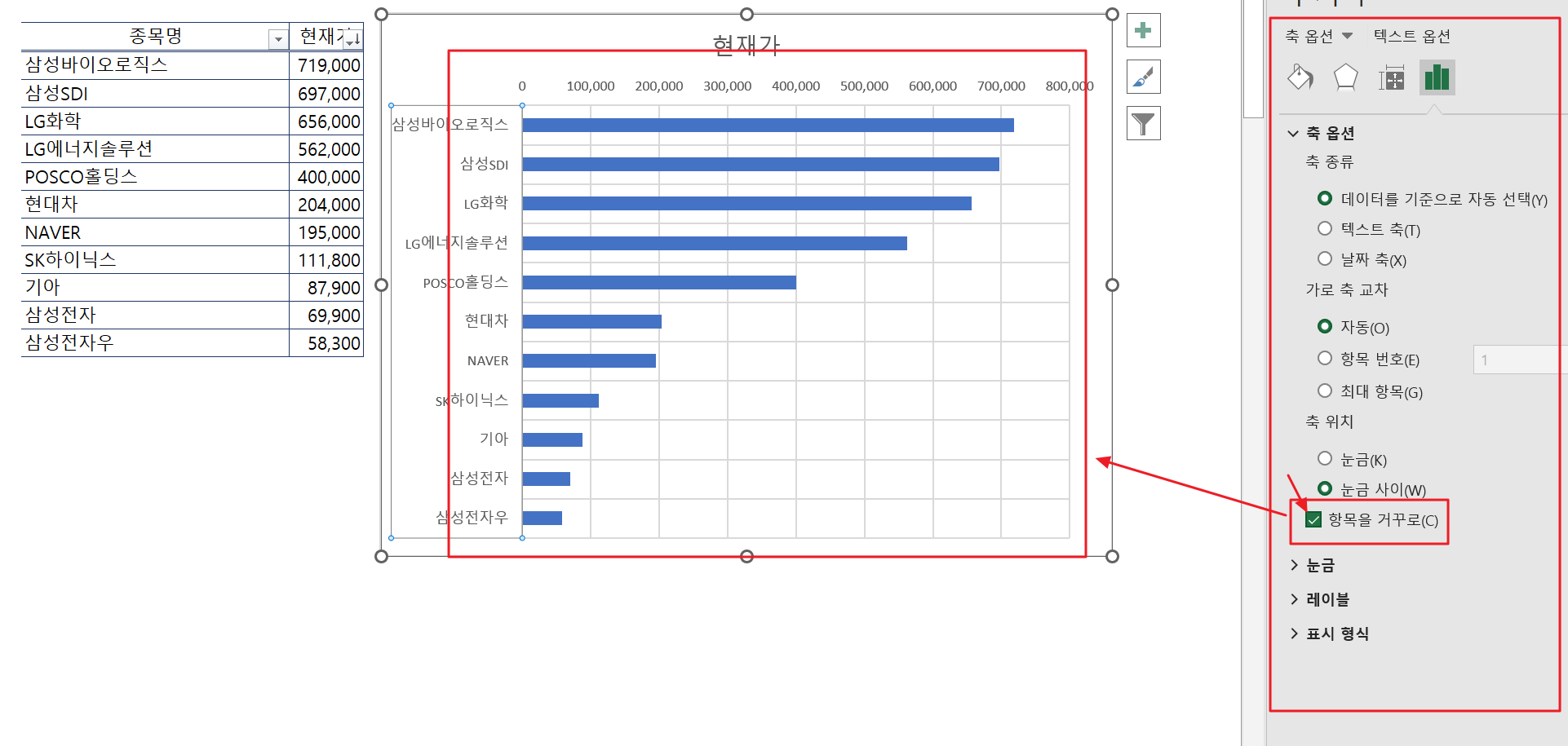
Task: Select the 최대 항목 radio button
Action: pos(1325,391)
